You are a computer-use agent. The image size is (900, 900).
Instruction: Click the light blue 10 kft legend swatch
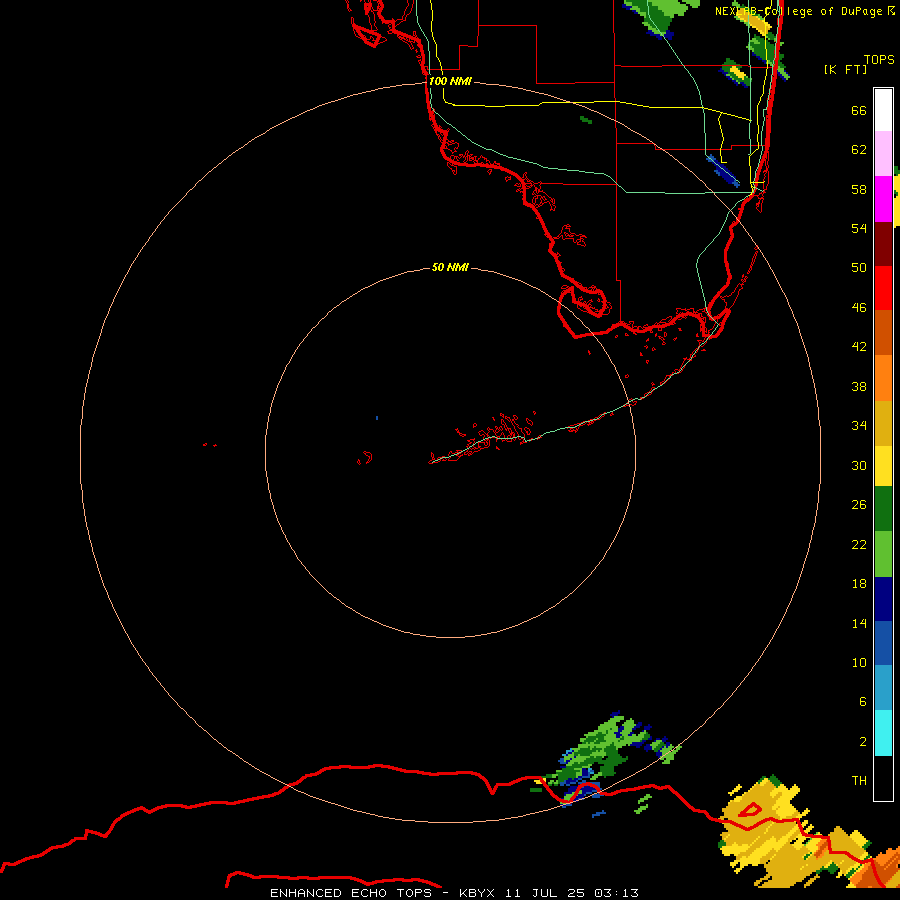(x=883, y=687)
